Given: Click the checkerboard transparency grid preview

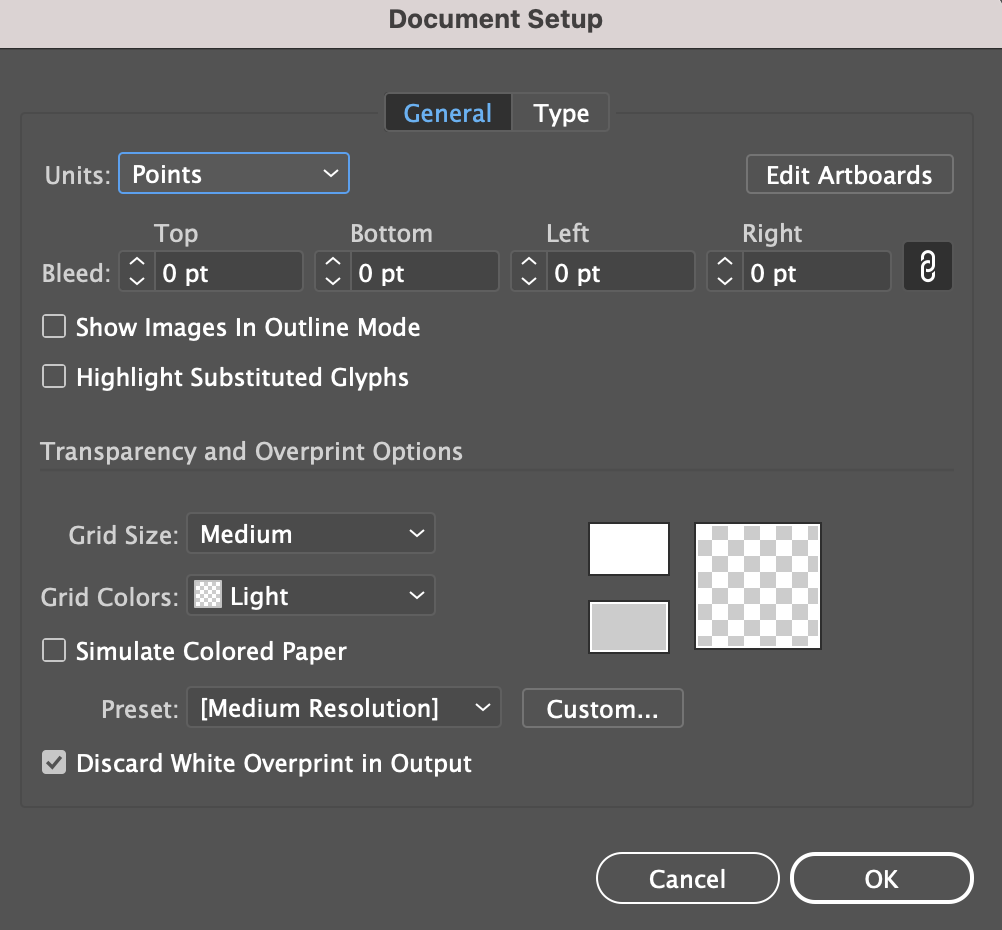Looking at the screenshot, I should [758, 586].
